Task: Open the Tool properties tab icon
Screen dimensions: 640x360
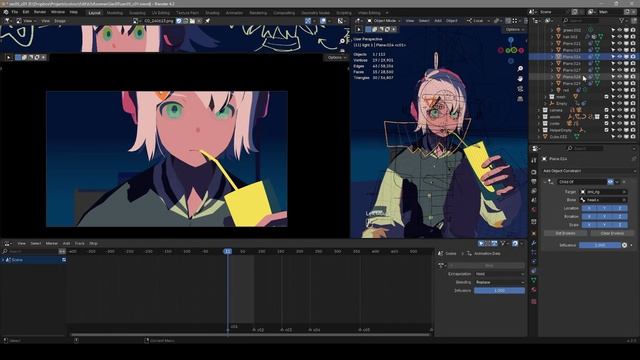Action: (x=534, y=160)
